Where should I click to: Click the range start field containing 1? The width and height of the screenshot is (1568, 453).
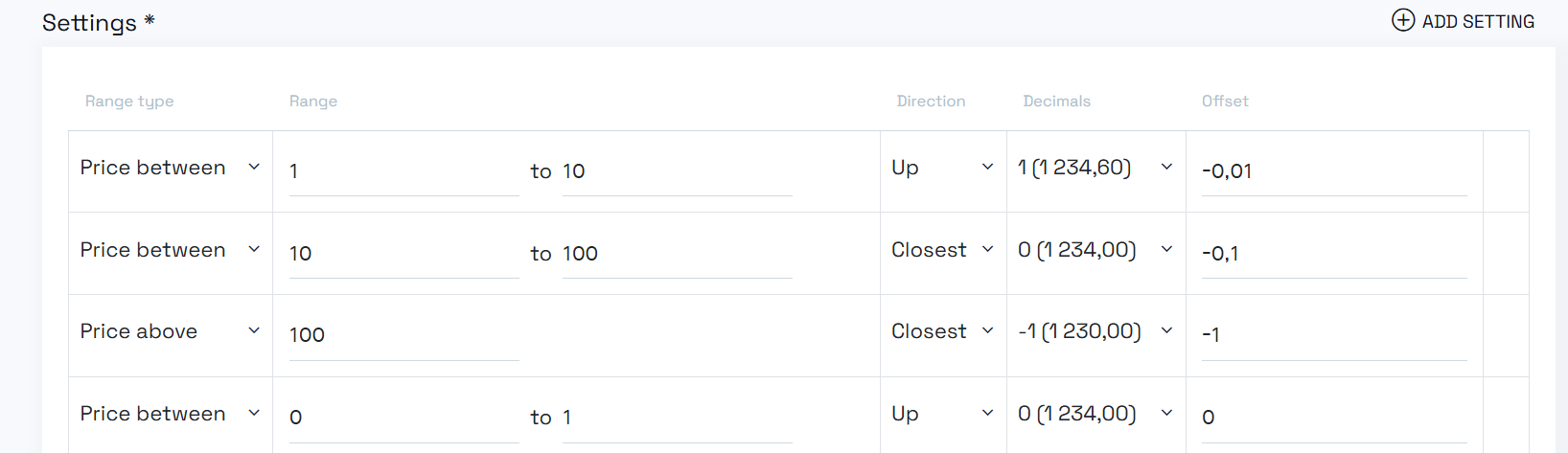pos(404,171)
